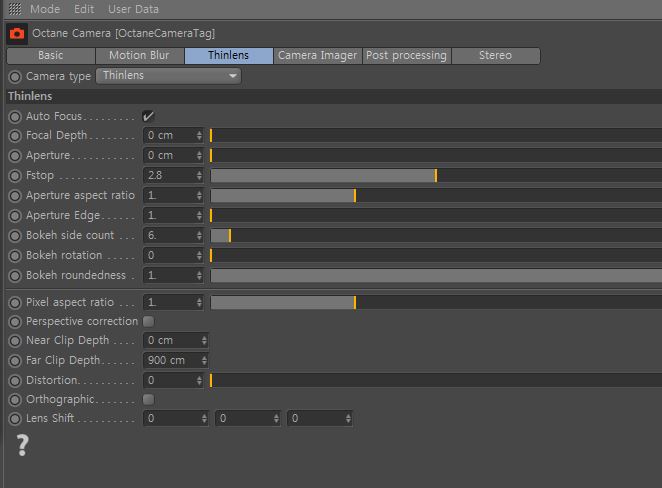The width and height of the screenshot is (662, 488).
Task: Toggle Orthographic animation dot
Action: click(x=15, y=400)
